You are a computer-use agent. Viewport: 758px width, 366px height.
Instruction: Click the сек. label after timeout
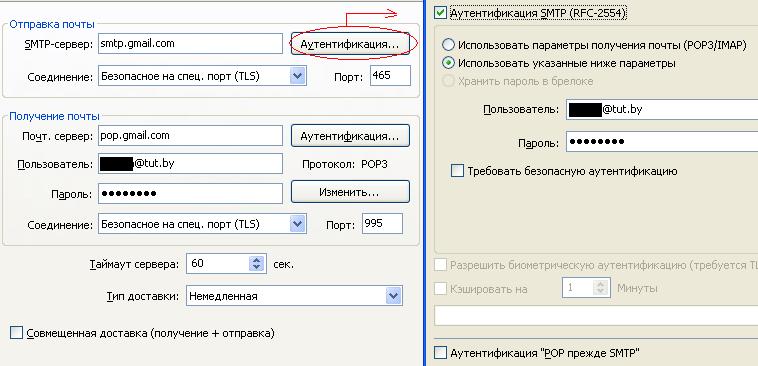click(x=283, y=265)
